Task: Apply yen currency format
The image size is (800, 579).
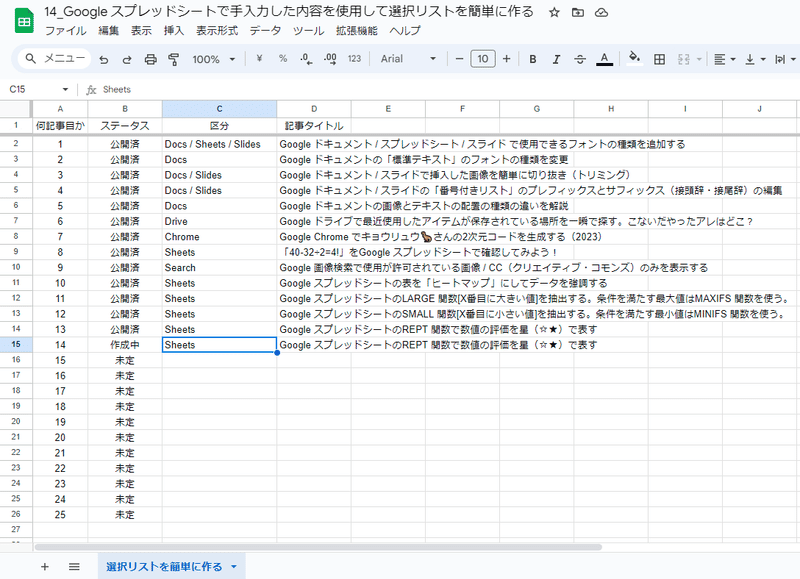Action: [x=259, y=59]
